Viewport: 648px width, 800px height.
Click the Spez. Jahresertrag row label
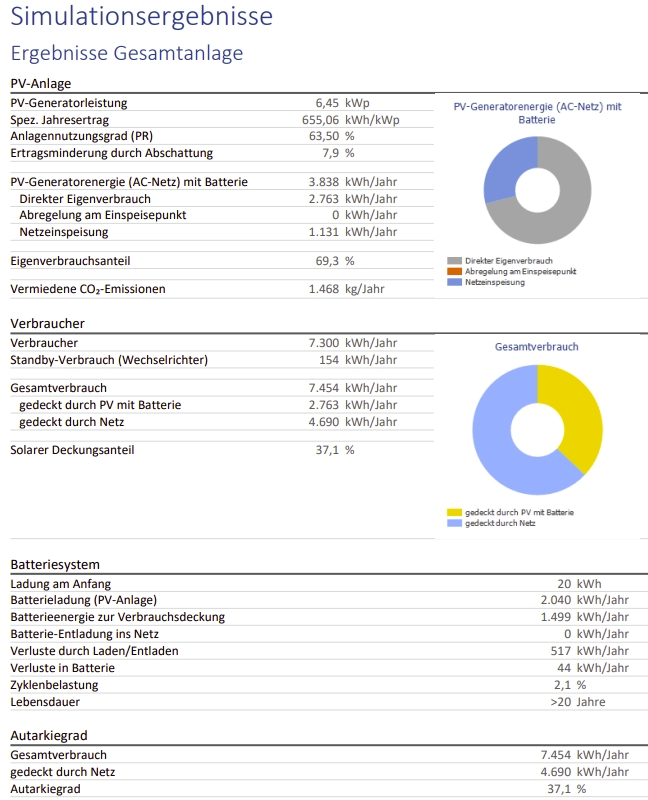[x=60, y=120]
